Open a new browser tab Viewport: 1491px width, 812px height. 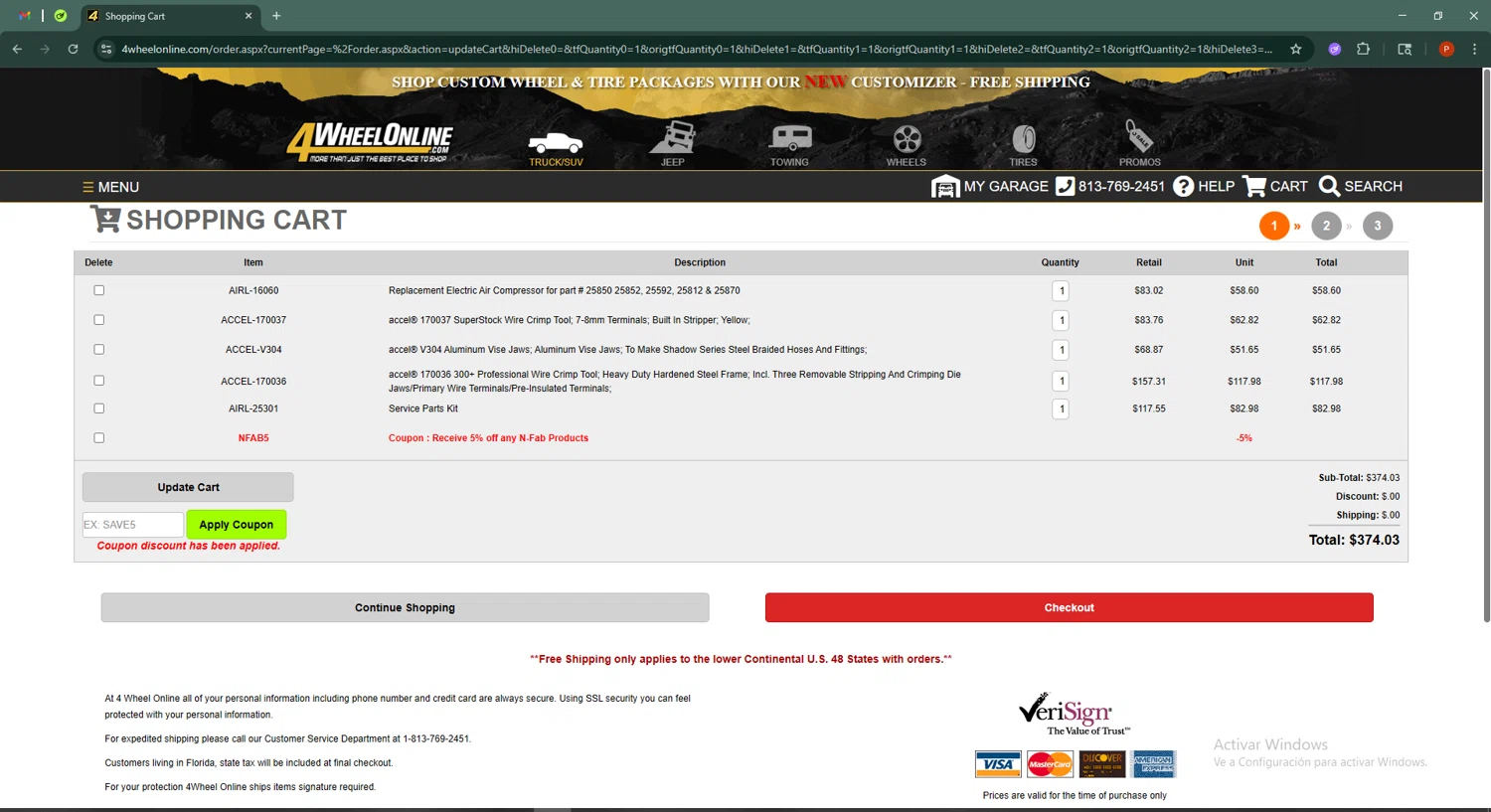276,16
